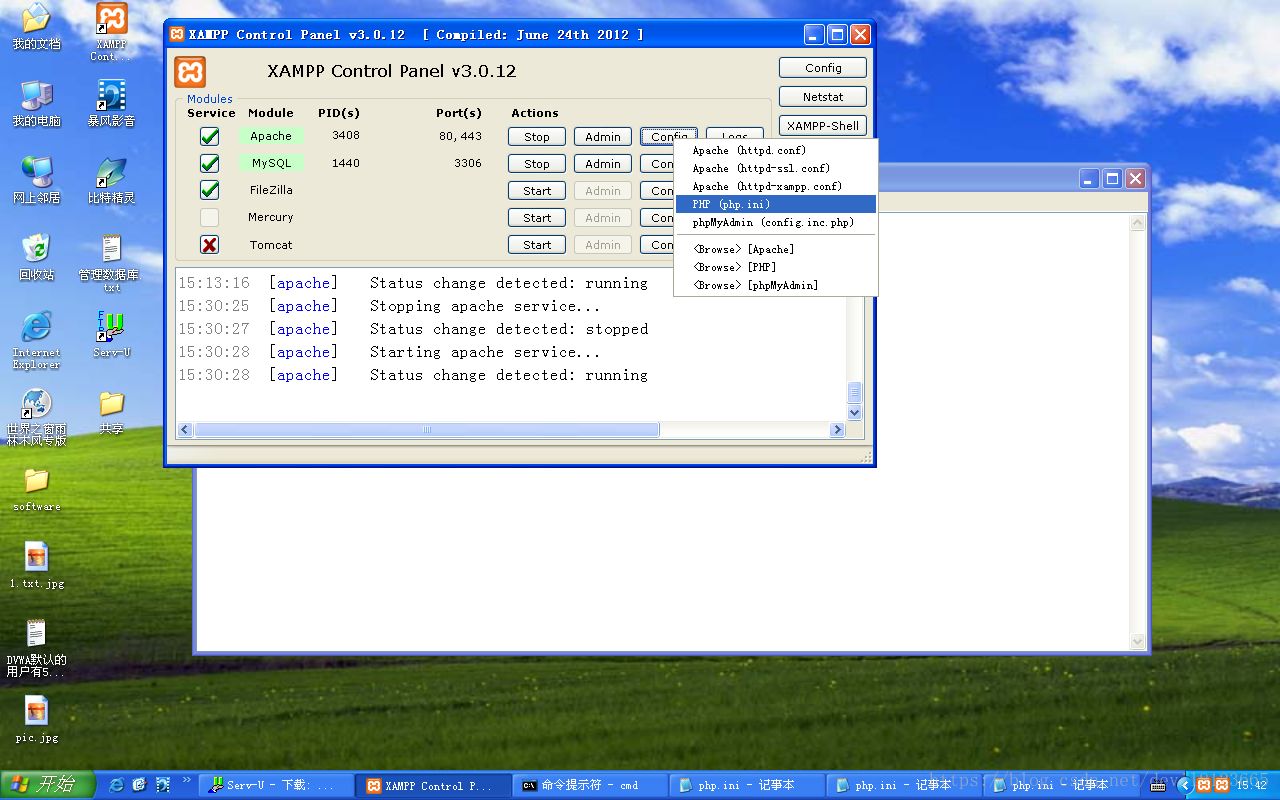Click the system tray clock 15:42
The width and height of the screenshot is (1280, 800).
coord(1252,786)
